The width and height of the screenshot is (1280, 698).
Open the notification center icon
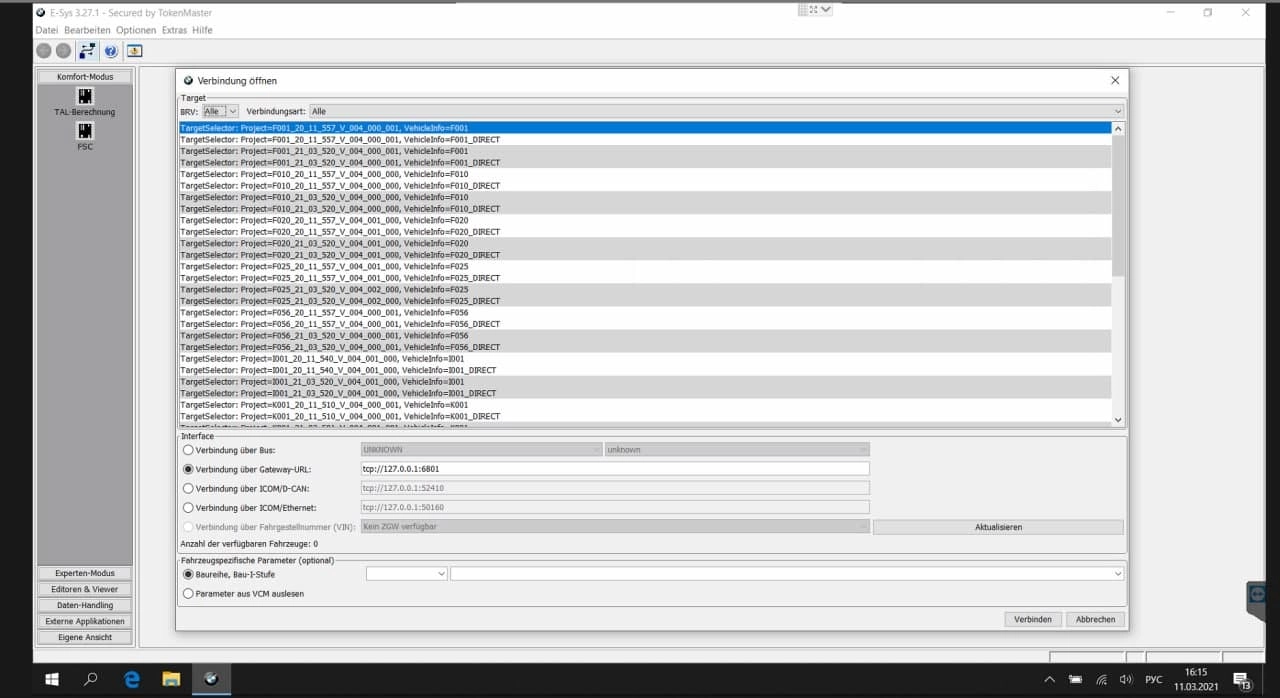1241,680
